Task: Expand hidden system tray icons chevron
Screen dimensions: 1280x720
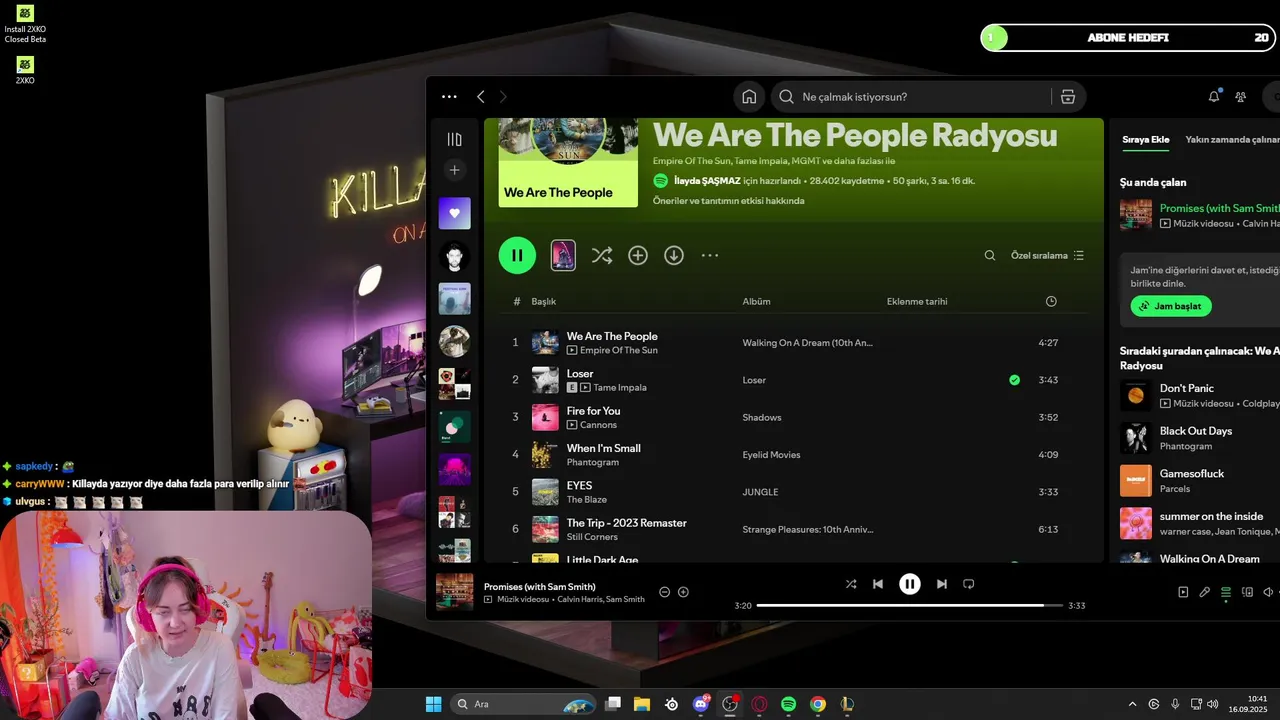Action: pos(1133,704)
